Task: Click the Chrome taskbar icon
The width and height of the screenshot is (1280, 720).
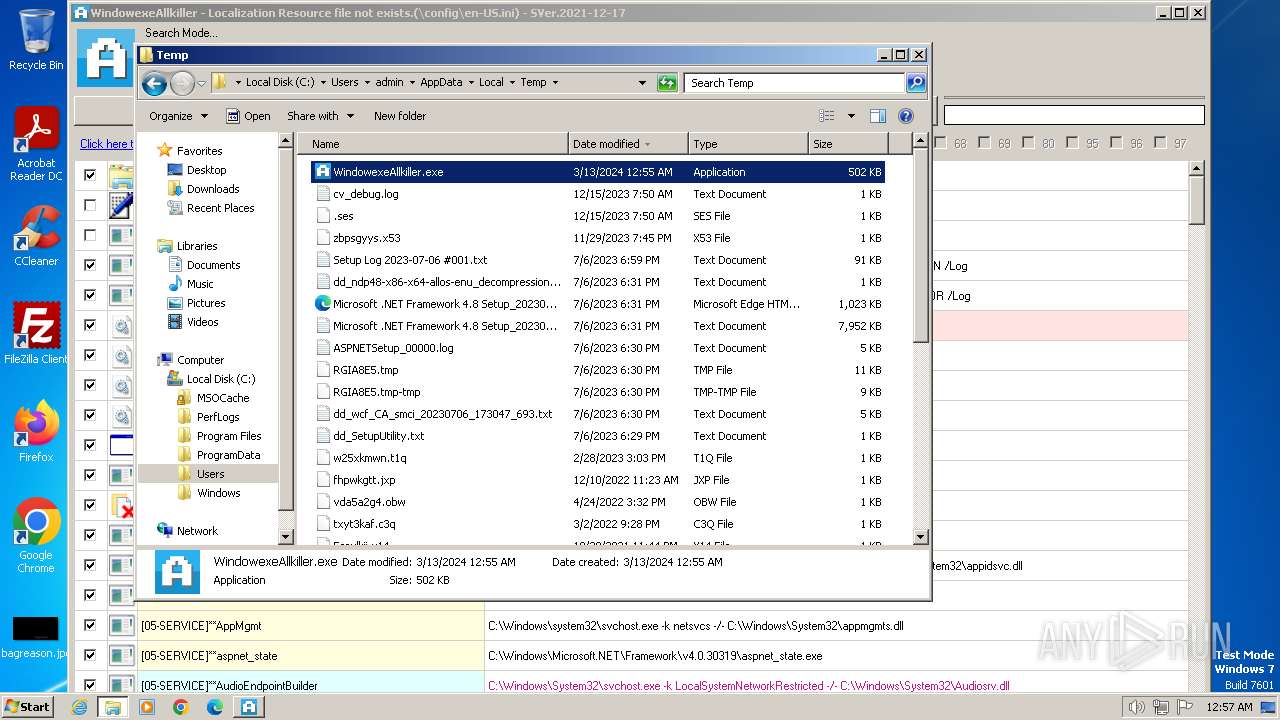Action: (x=181, y=707)
